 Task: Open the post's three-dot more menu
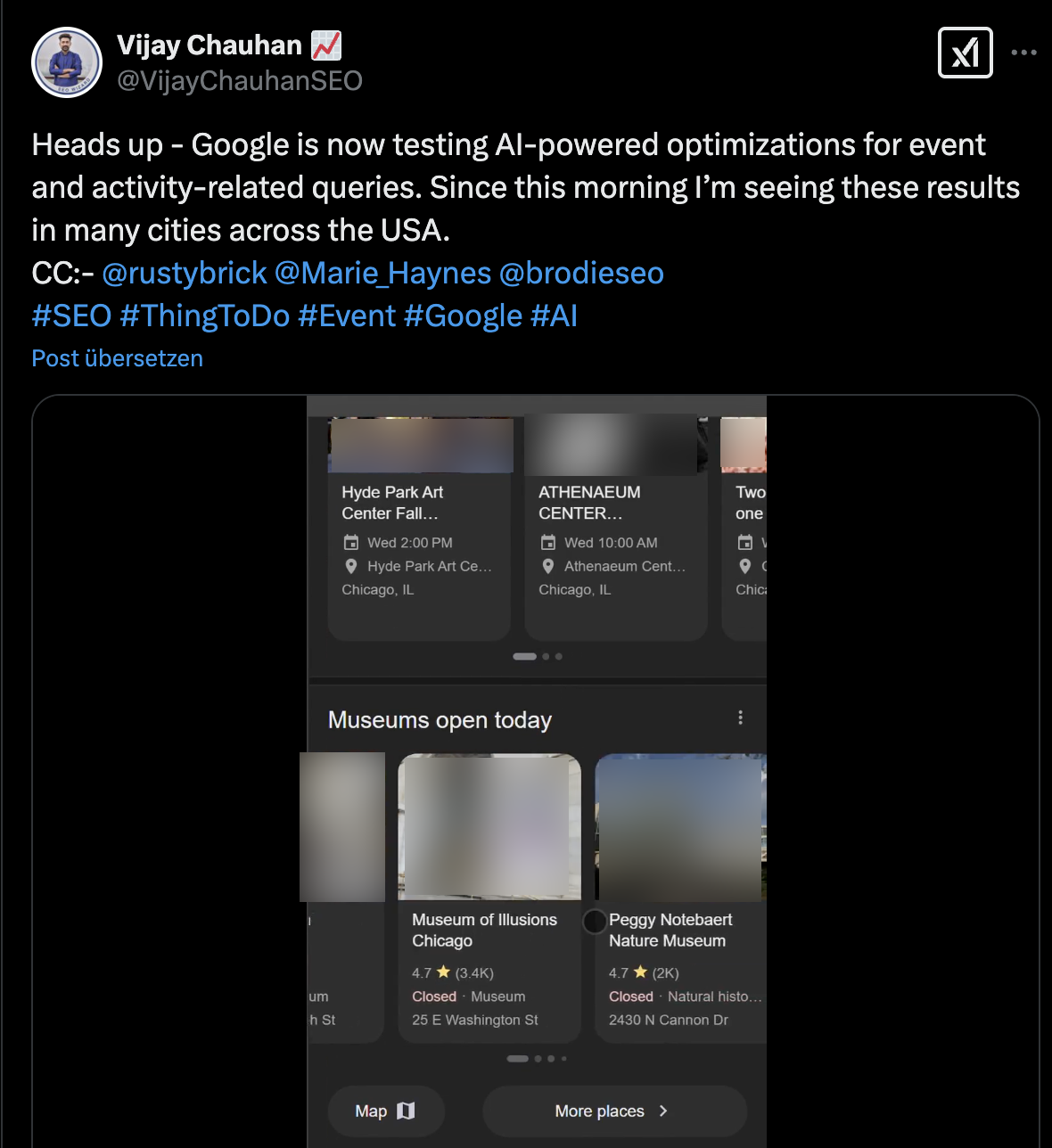tap(1023, 53)
